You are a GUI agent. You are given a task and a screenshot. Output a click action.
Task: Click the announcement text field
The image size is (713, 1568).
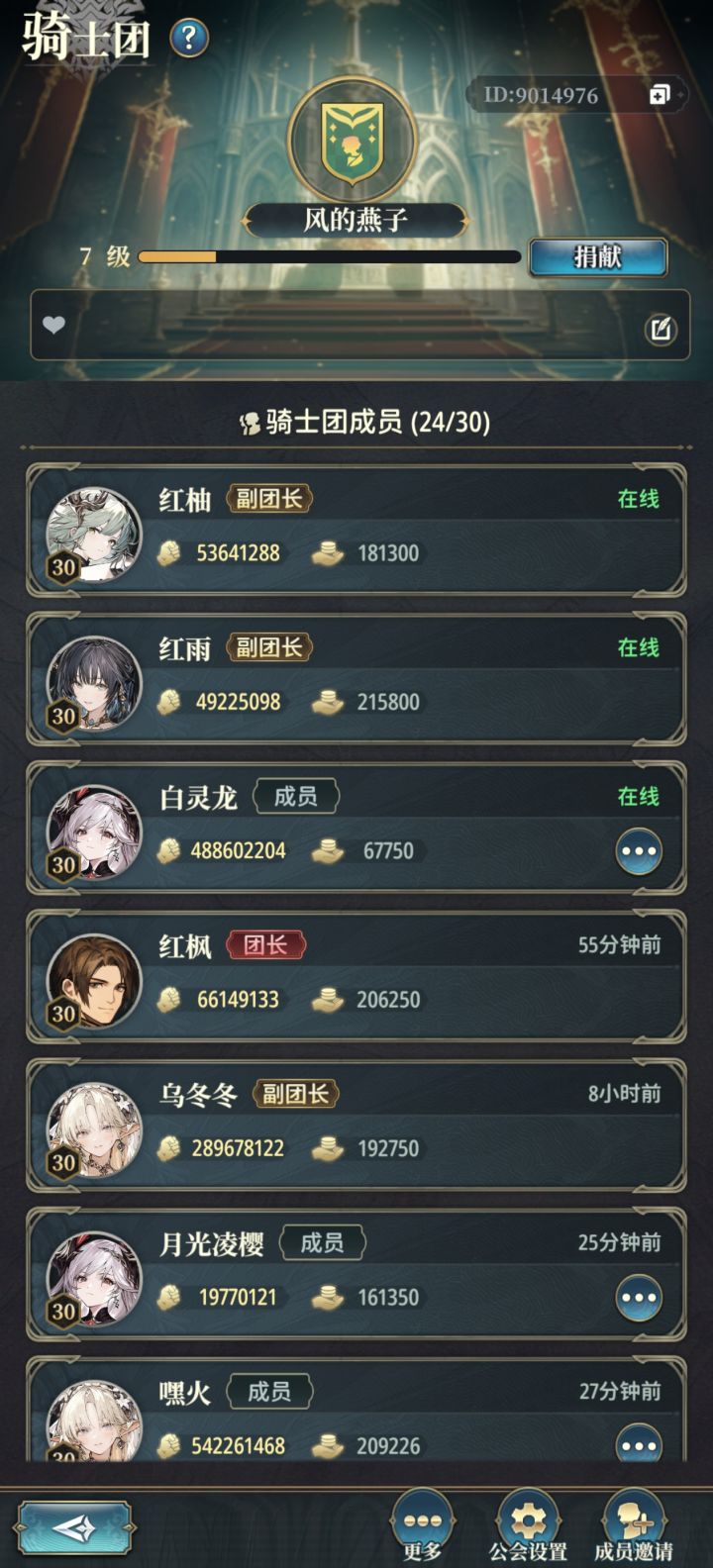point(359,326)
